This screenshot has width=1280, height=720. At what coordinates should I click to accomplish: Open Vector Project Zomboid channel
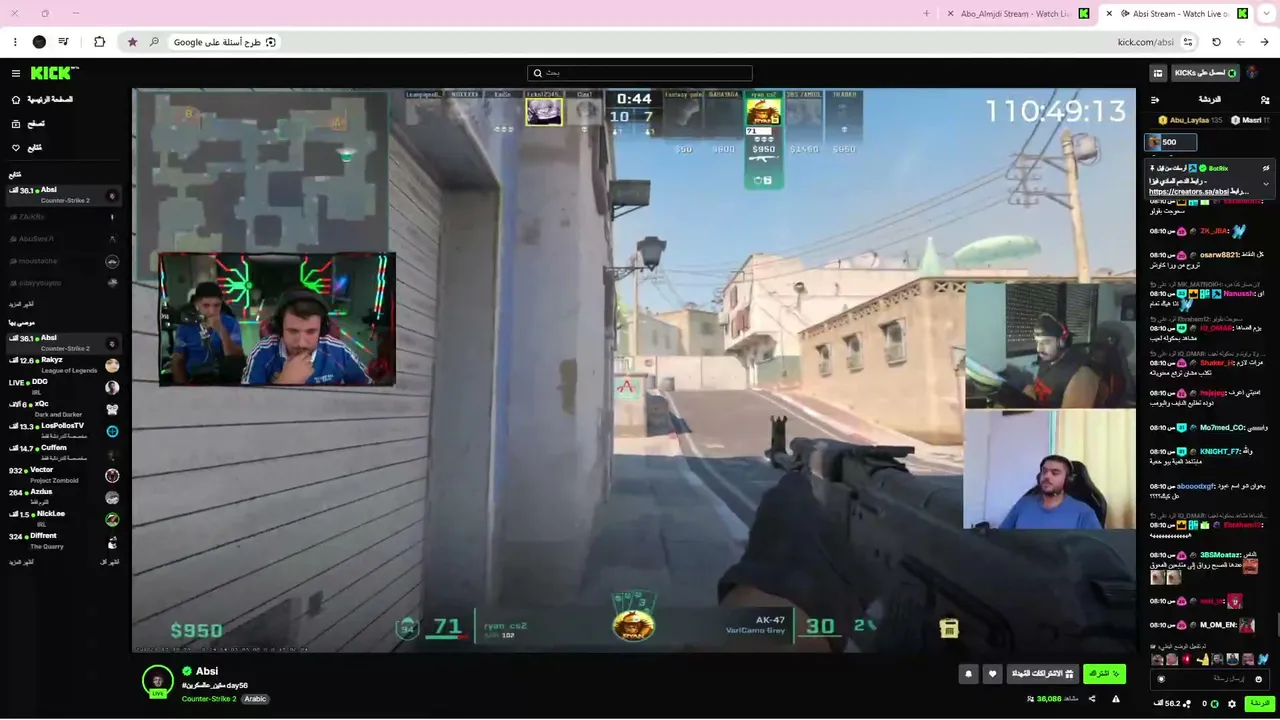click(x=64, y=475)
